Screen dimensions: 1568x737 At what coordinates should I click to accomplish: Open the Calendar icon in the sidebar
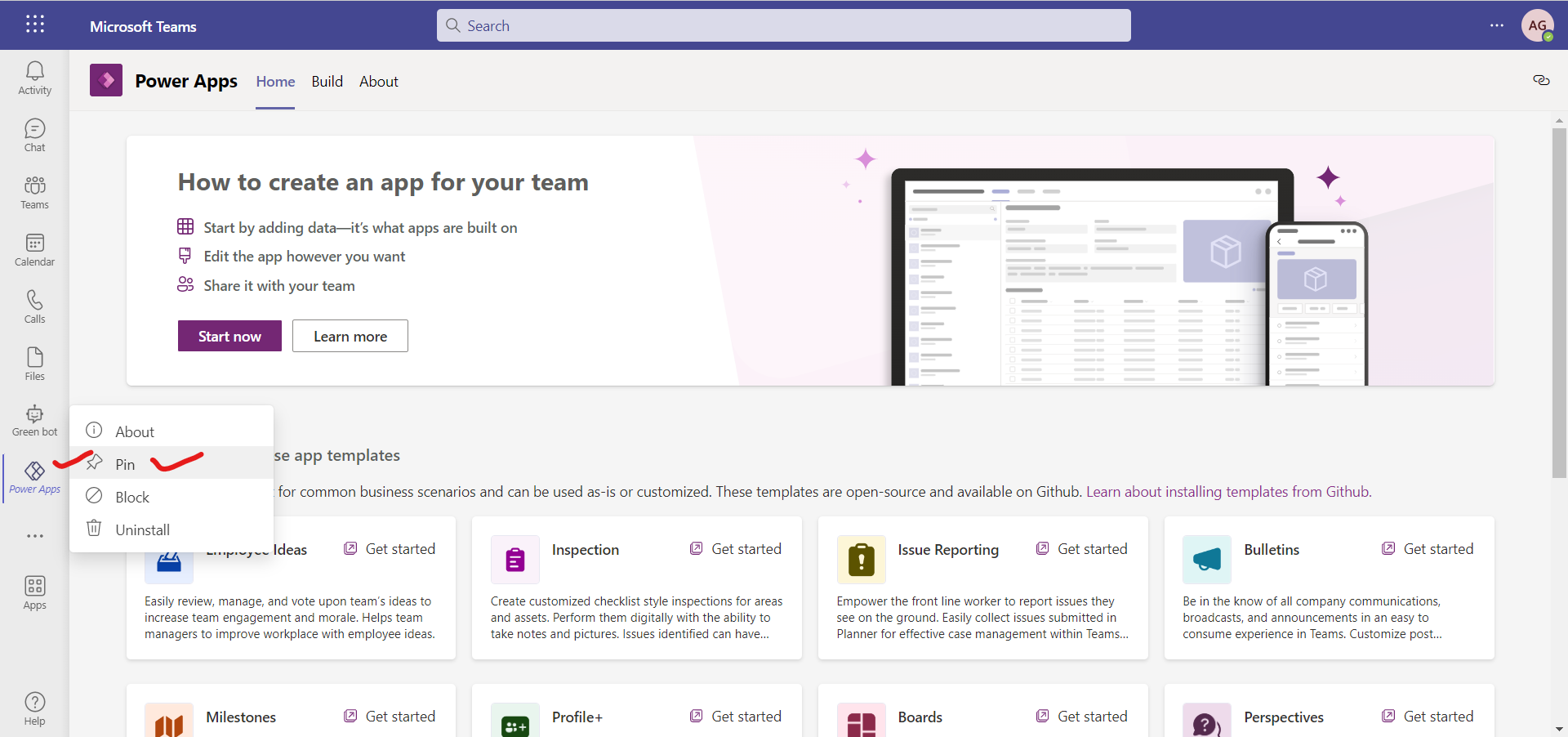point(34,248)
